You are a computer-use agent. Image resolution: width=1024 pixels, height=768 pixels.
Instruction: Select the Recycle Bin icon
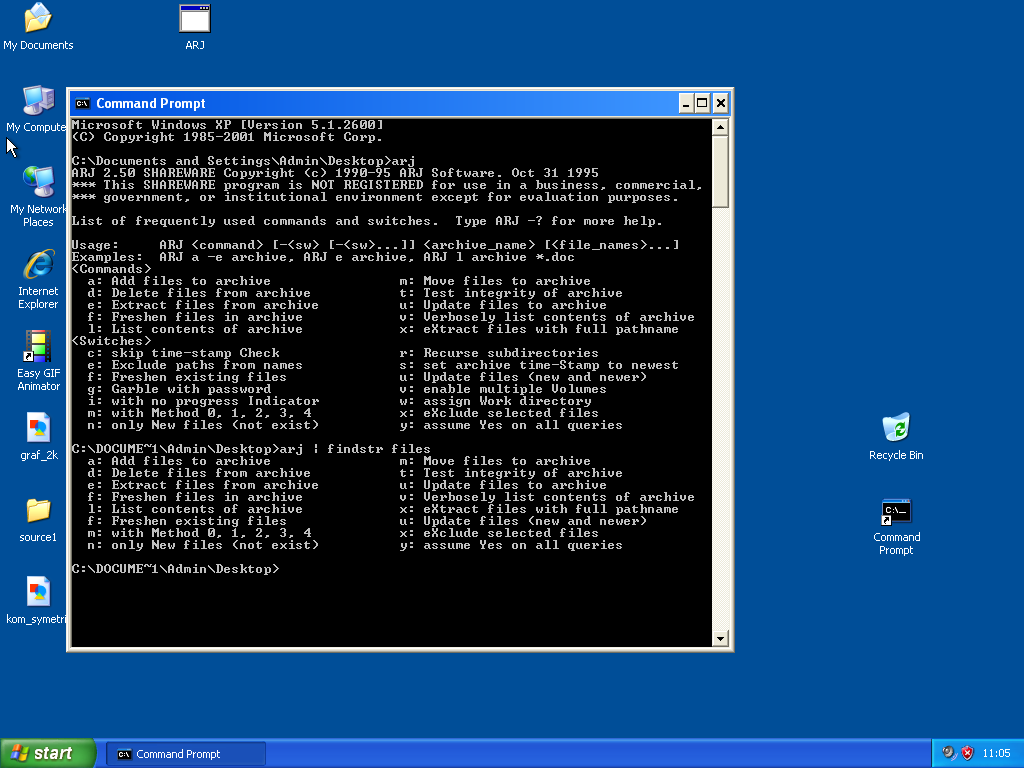(896, 437)
